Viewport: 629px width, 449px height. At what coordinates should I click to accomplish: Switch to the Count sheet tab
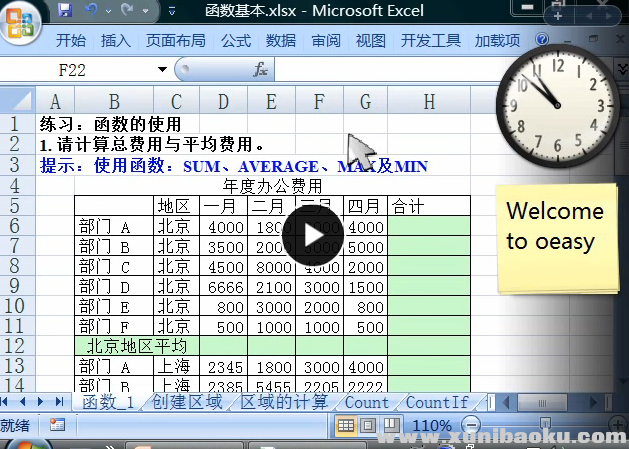pos(366,402)
